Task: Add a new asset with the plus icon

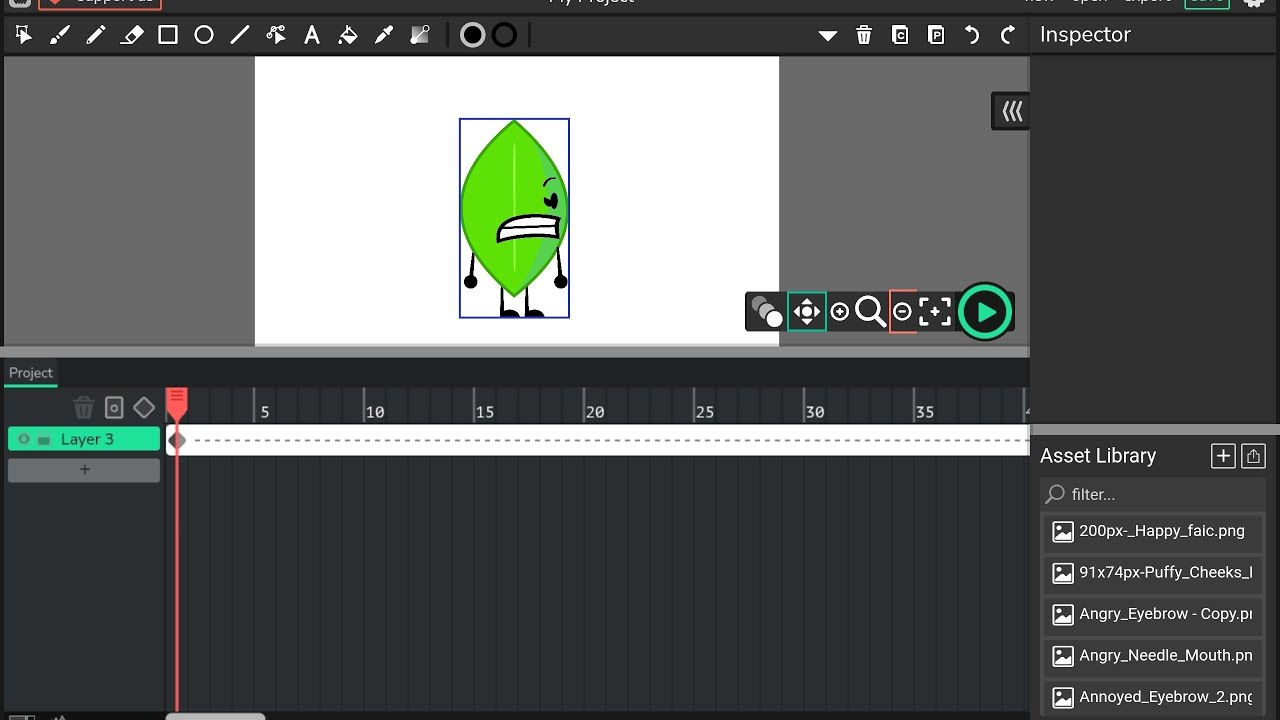Action: click(1223, 456)
